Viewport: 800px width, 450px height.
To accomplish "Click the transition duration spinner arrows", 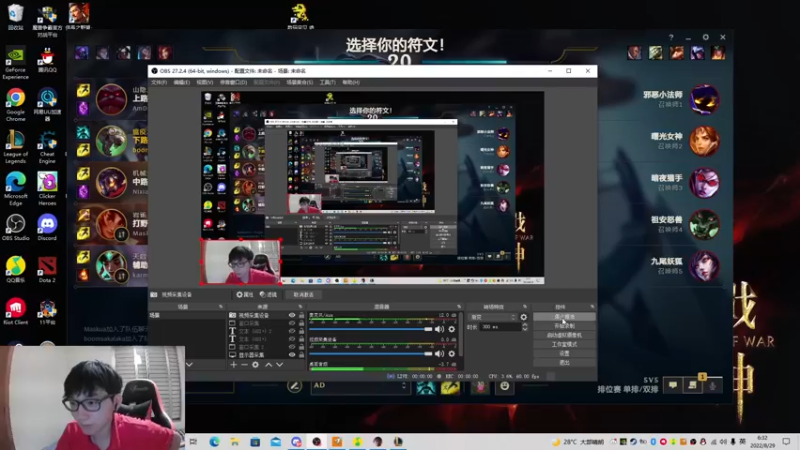I will point(524,327).
